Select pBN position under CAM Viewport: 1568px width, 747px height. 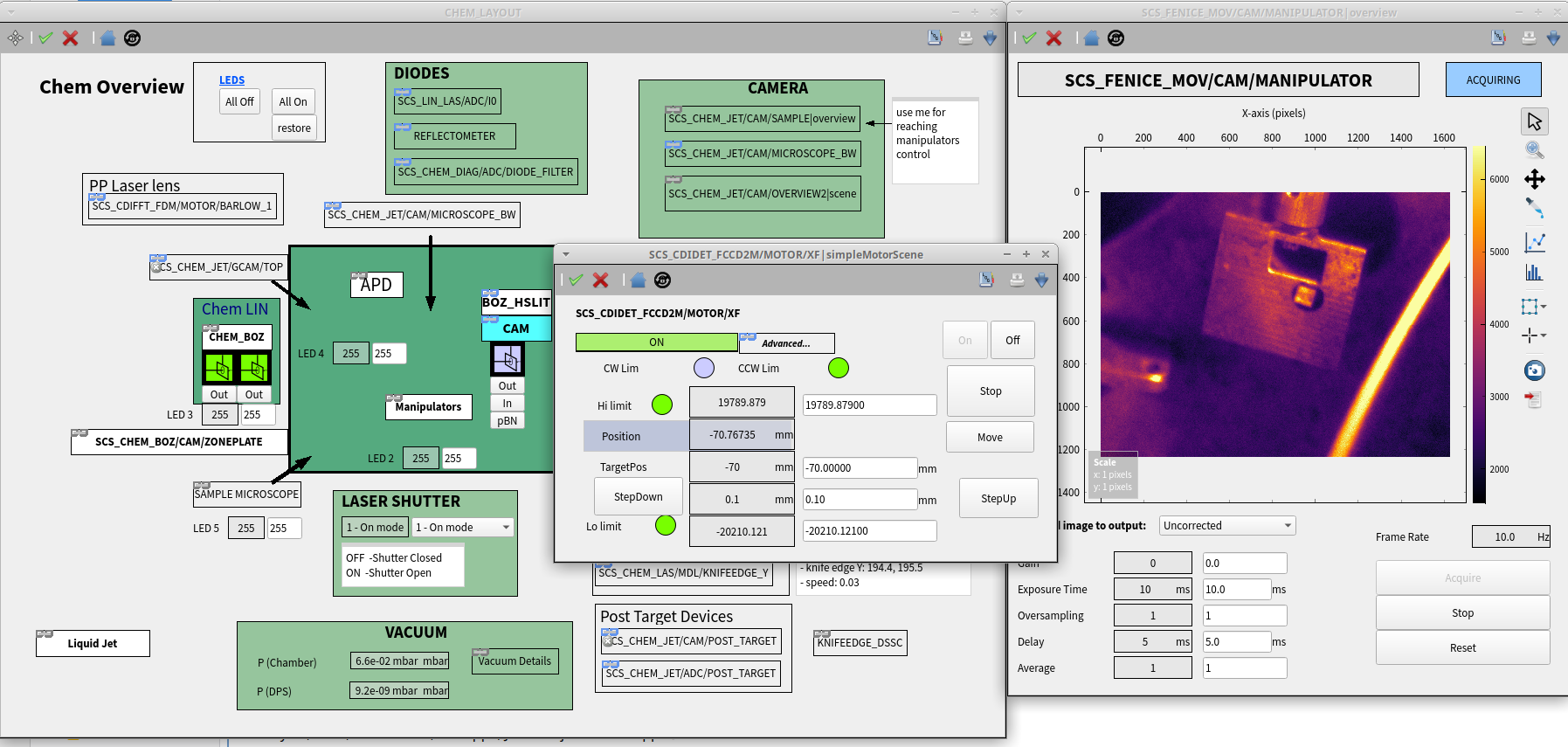click(508, 420)
